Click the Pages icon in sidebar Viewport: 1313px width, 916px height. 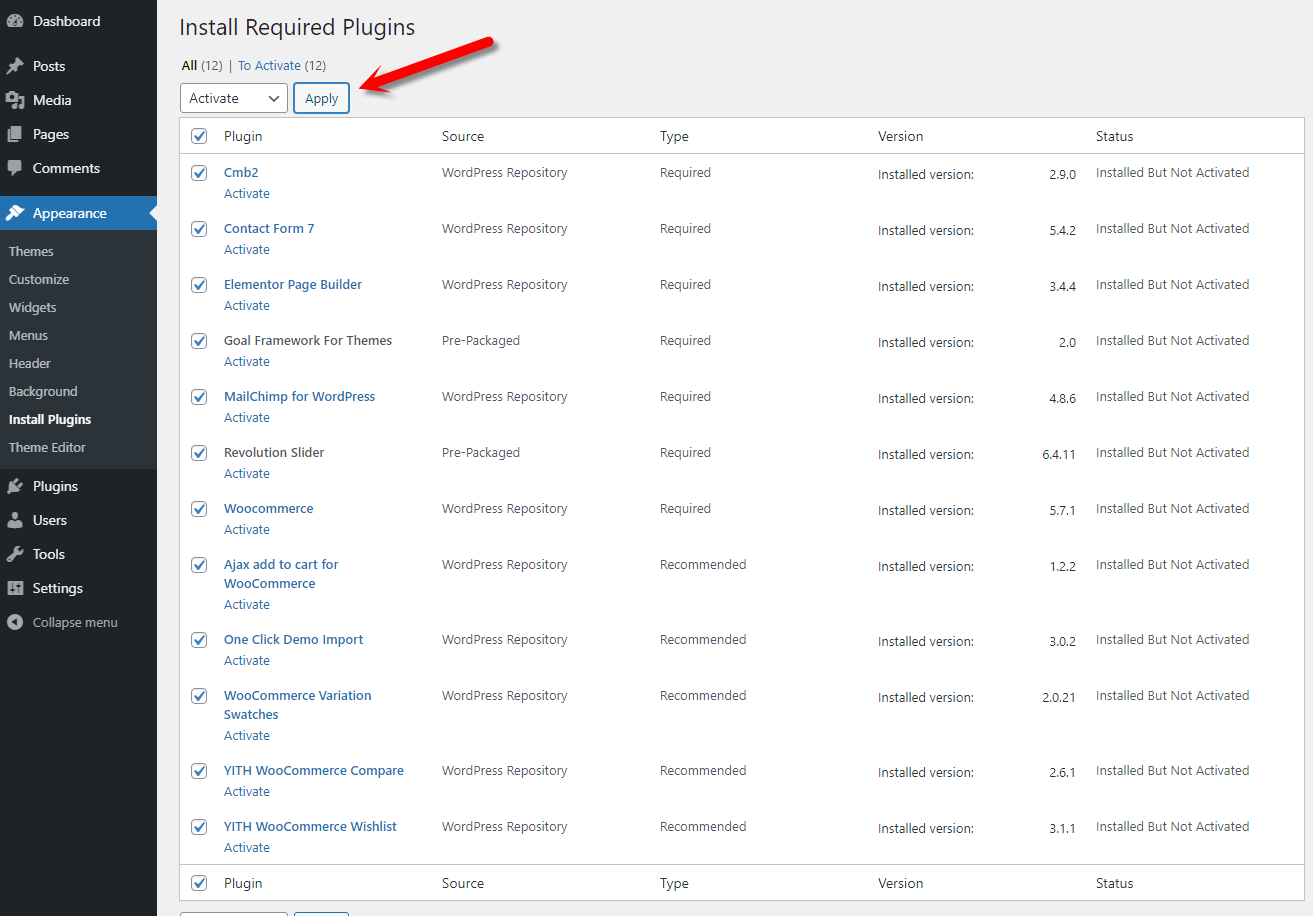(15, 134)
